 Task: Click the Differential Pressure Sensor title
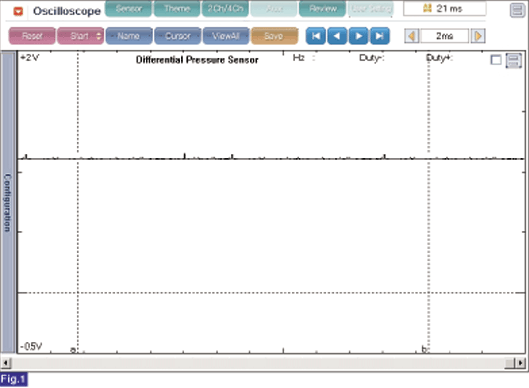tap(197, 60)
